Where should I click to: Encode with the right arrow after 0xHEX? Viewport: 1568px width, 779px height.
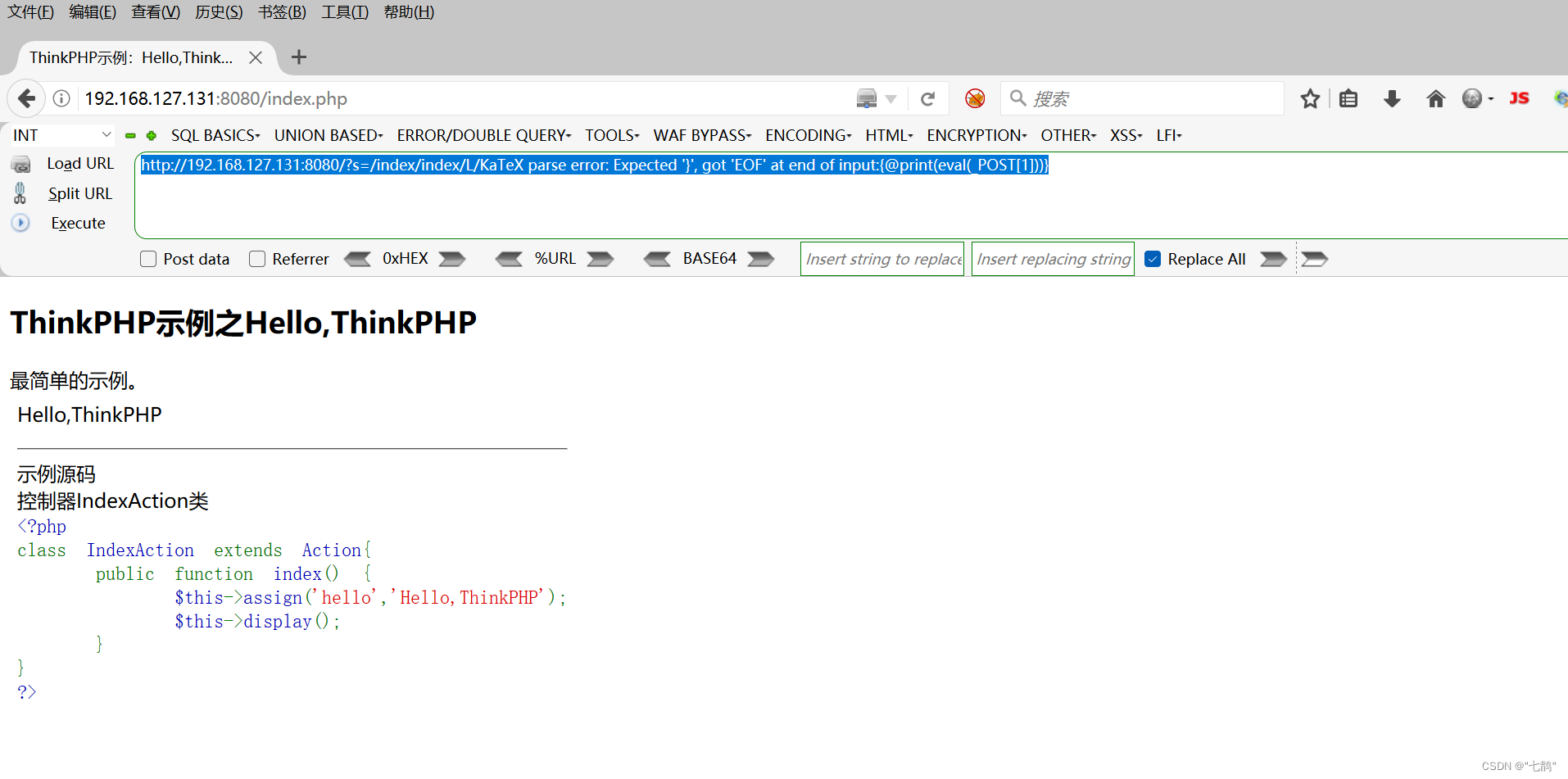point(452,259)
